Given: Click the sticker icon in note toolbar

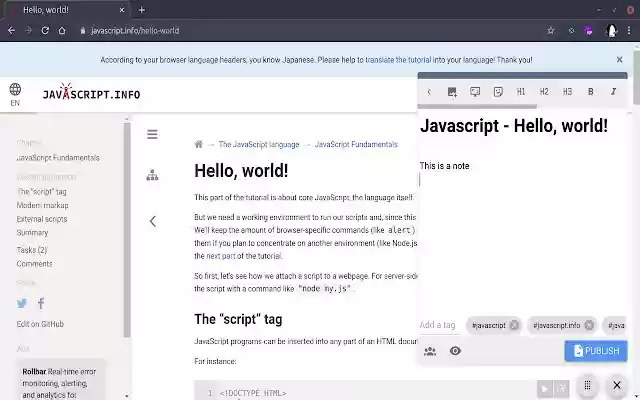Looking at the screenshot, I should [x=498, y=92].
